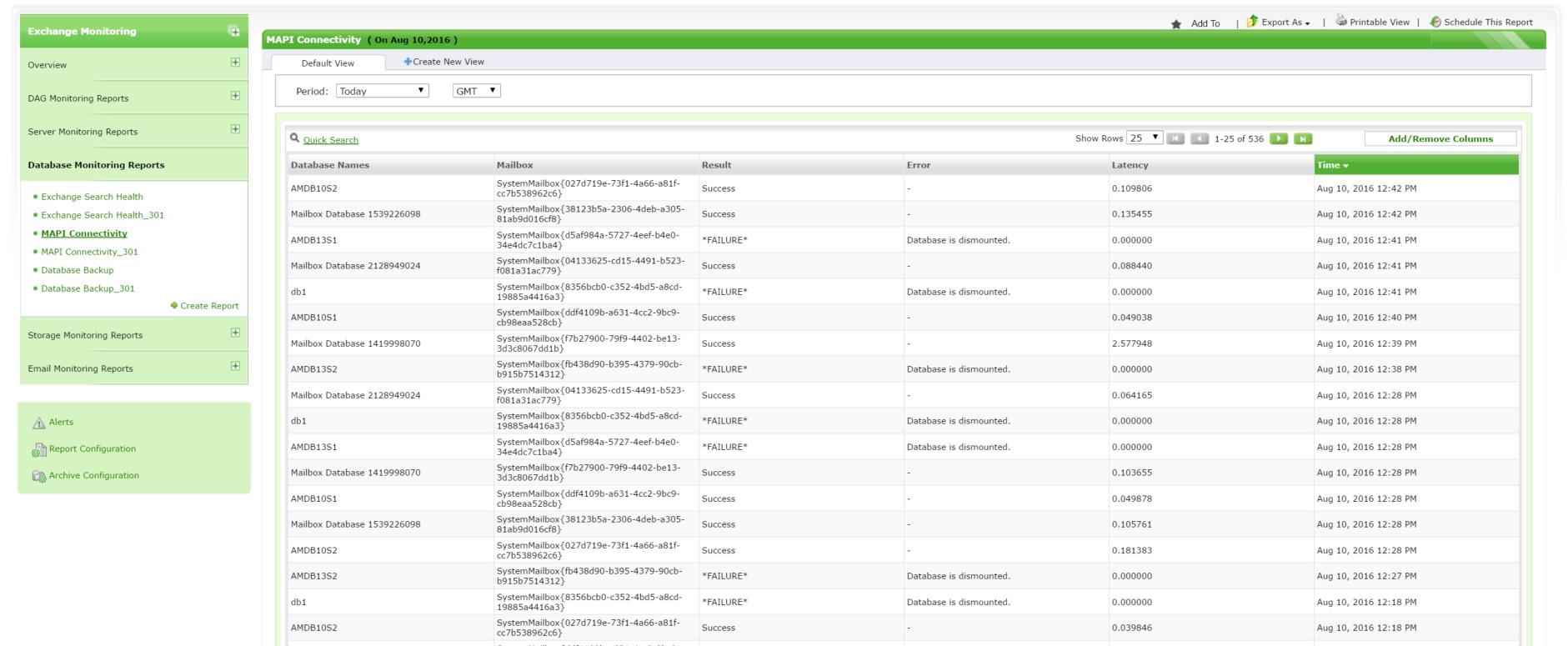Click the Schedule This Report icon
1568x646 pixels.
pyautogui.click(x=1435, y=22)
